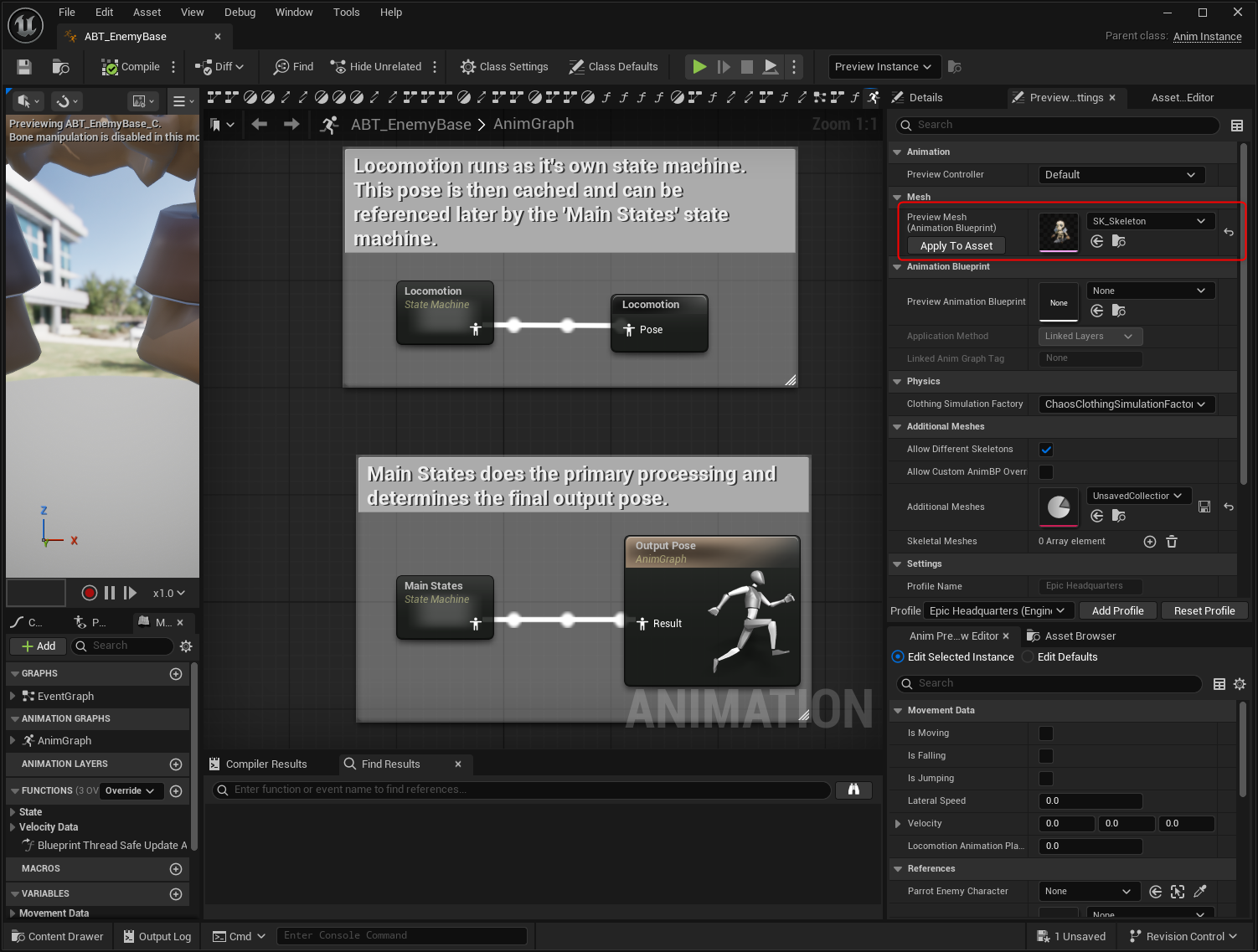Pause the preview animation playback
Image resolution: width=1258 pixels, height=952 pixels.
pyautogui.click(x=110, y=593)
